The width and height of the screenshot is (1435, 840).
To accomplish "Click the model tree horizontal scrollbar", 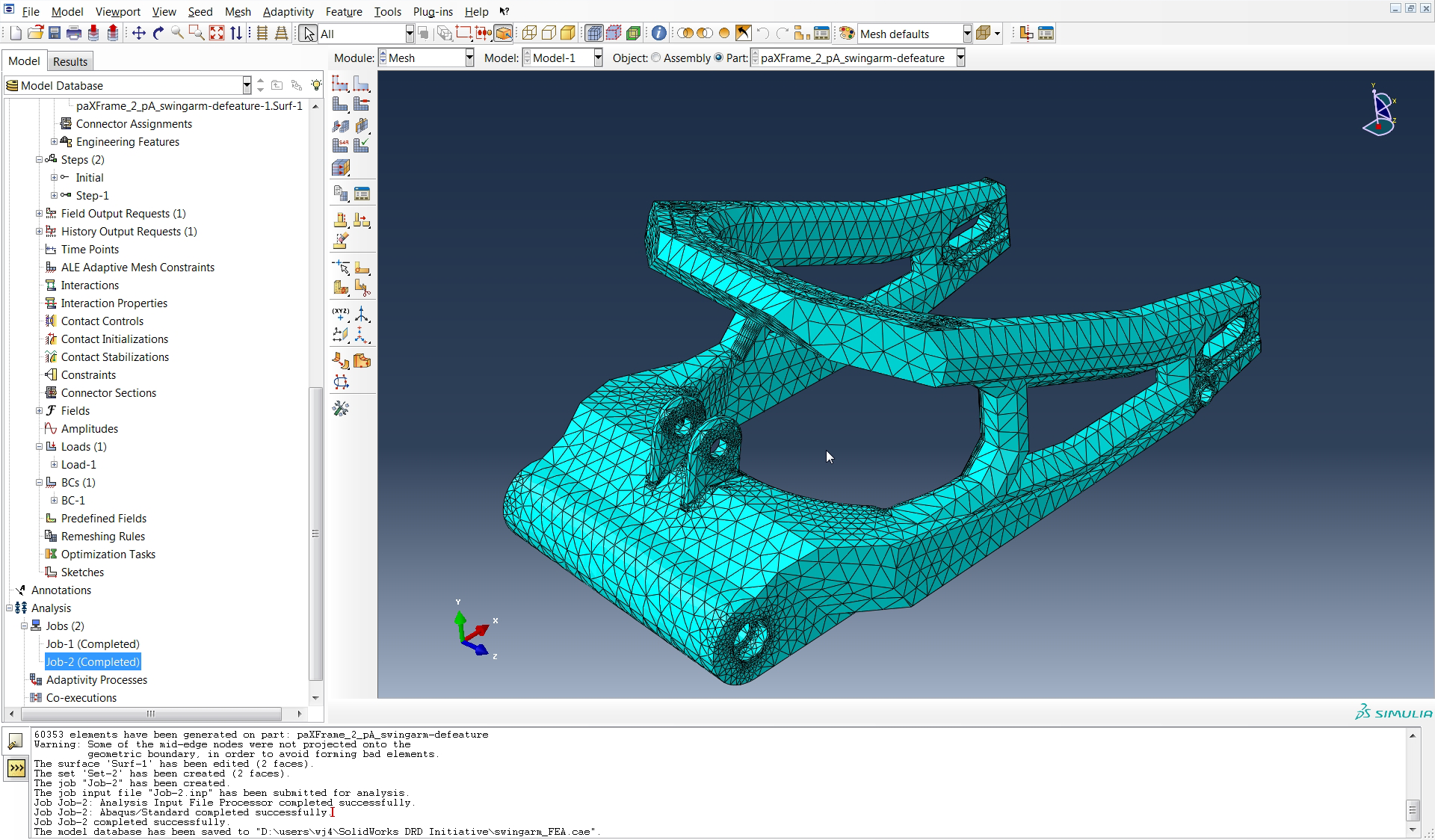I will tap(151, 714).
